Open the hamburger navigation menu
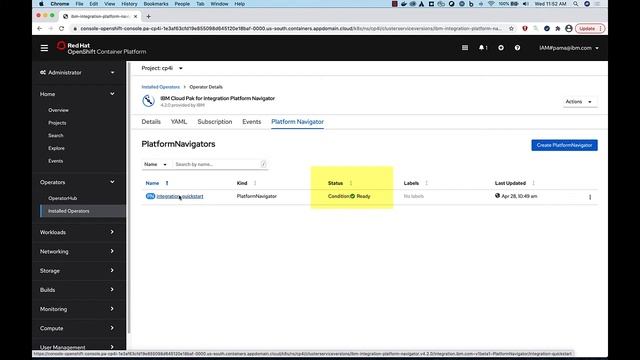 point(44,48)
